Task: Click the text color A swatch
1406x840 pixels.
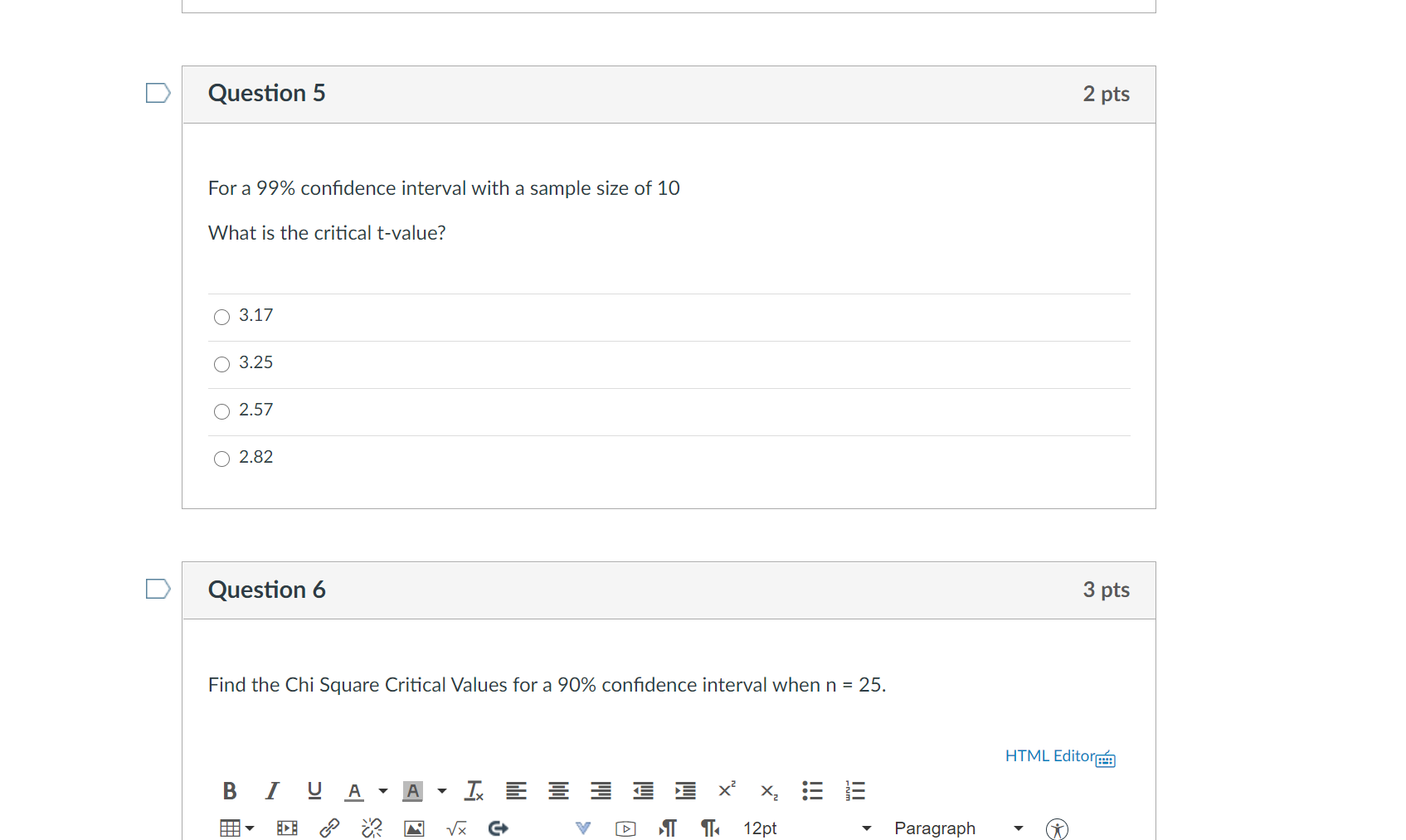Action: click(x=354, y=791)
